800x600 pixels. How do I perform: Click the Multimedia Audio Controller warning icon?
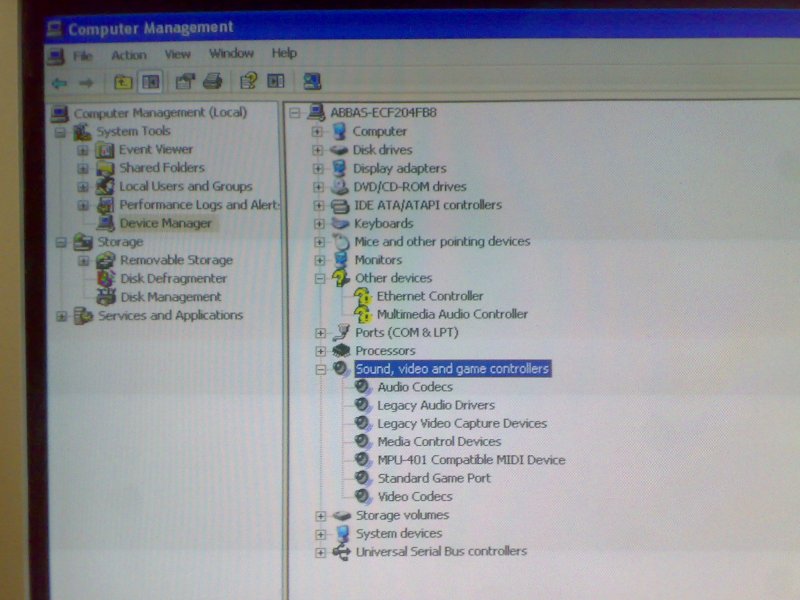[363, 315]
